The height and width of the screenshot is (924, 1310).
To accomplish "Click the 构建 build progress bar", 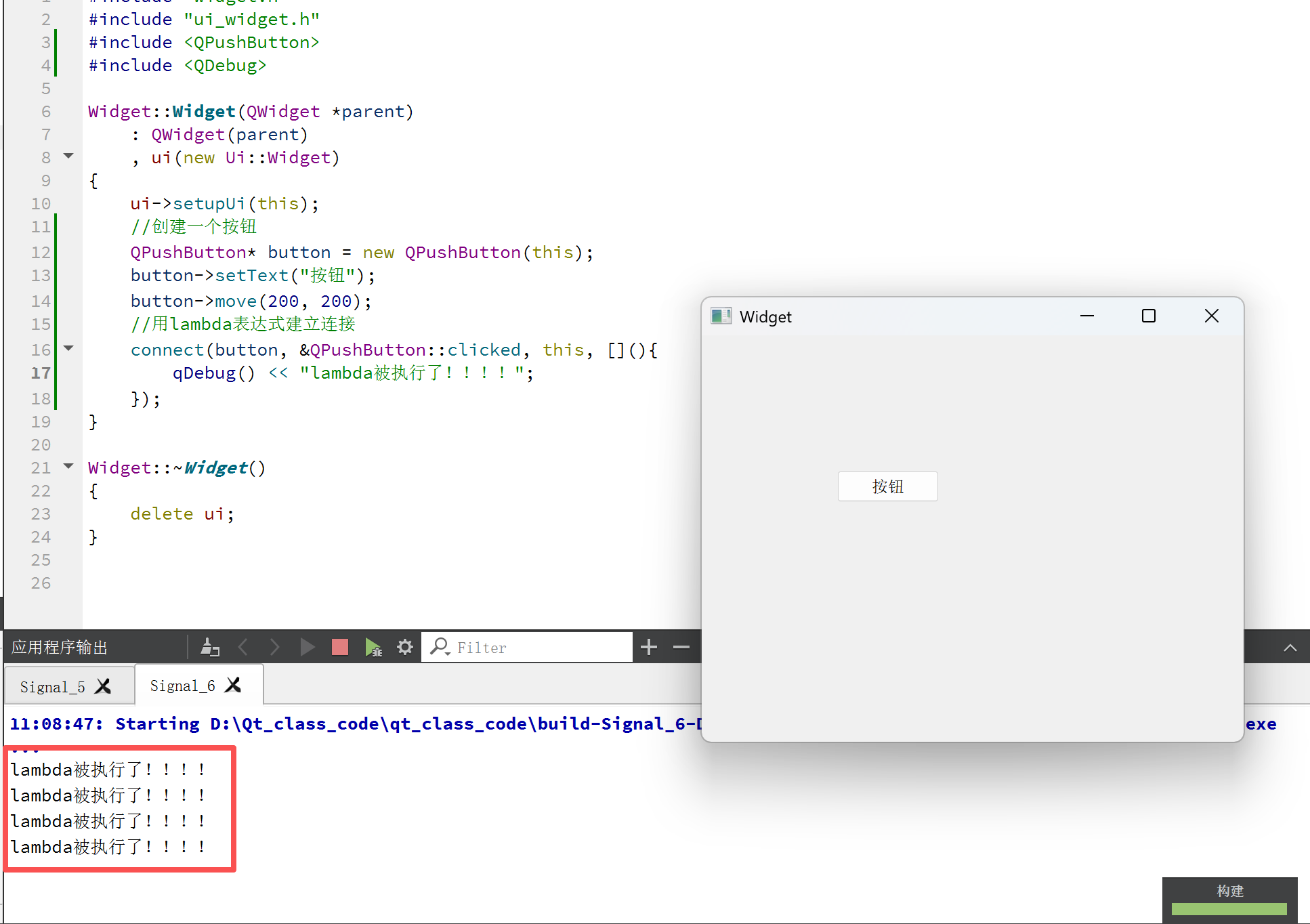I will pos(1229,908).
